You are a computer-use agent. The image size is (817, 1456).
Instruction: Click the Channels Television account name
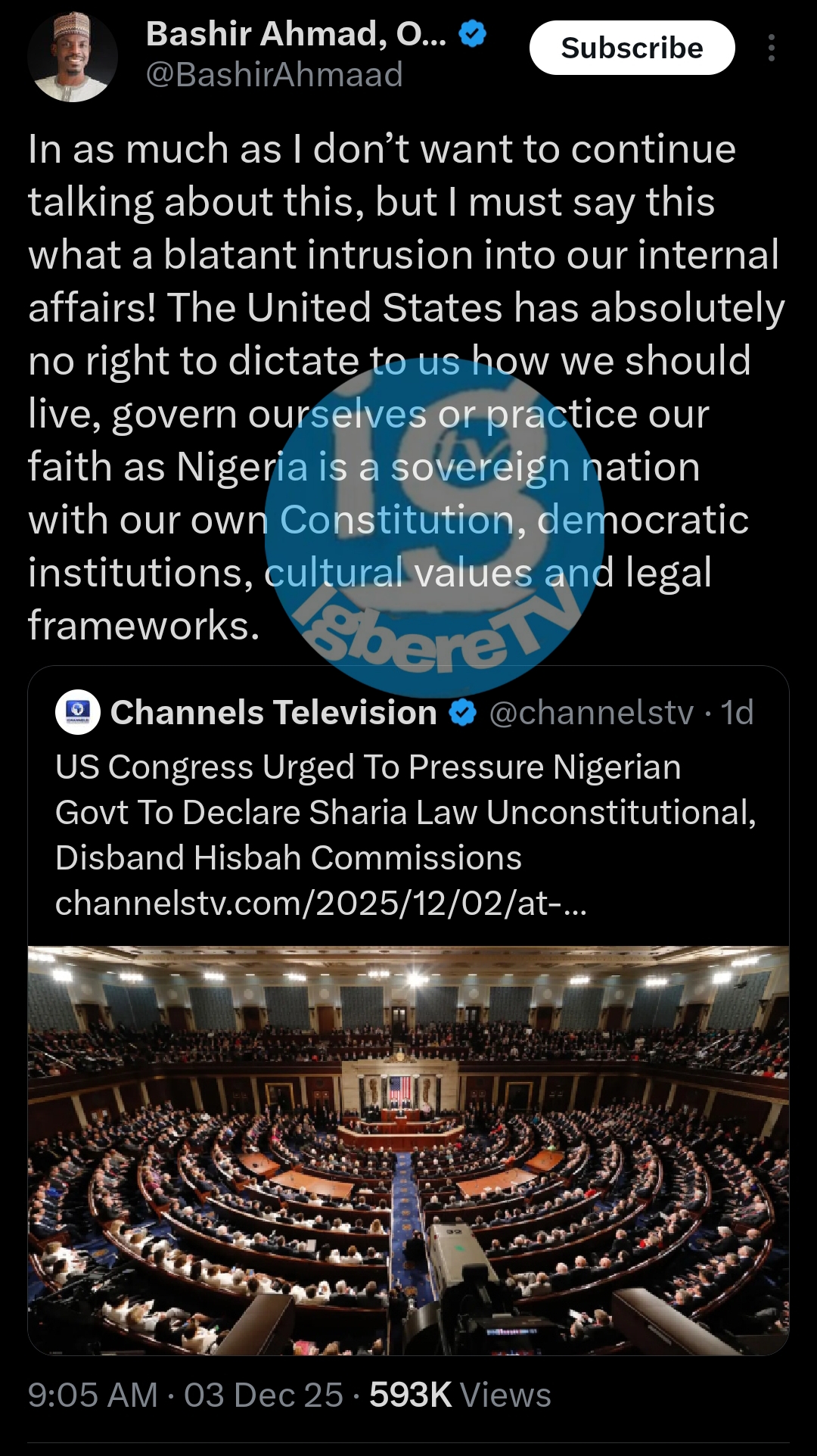coord(274,713)
